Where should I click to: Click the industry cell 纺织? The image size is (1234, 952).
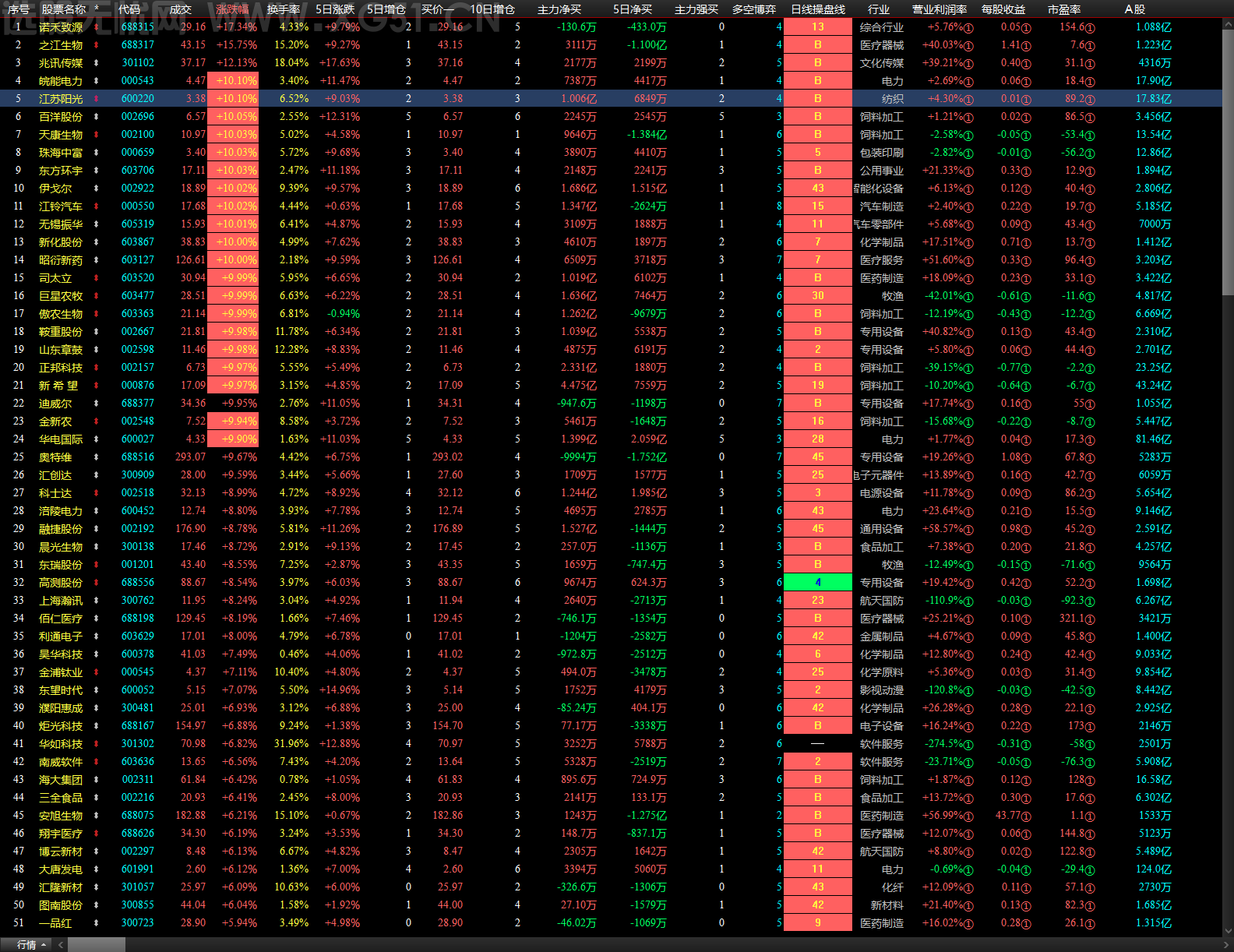(893, 99)
